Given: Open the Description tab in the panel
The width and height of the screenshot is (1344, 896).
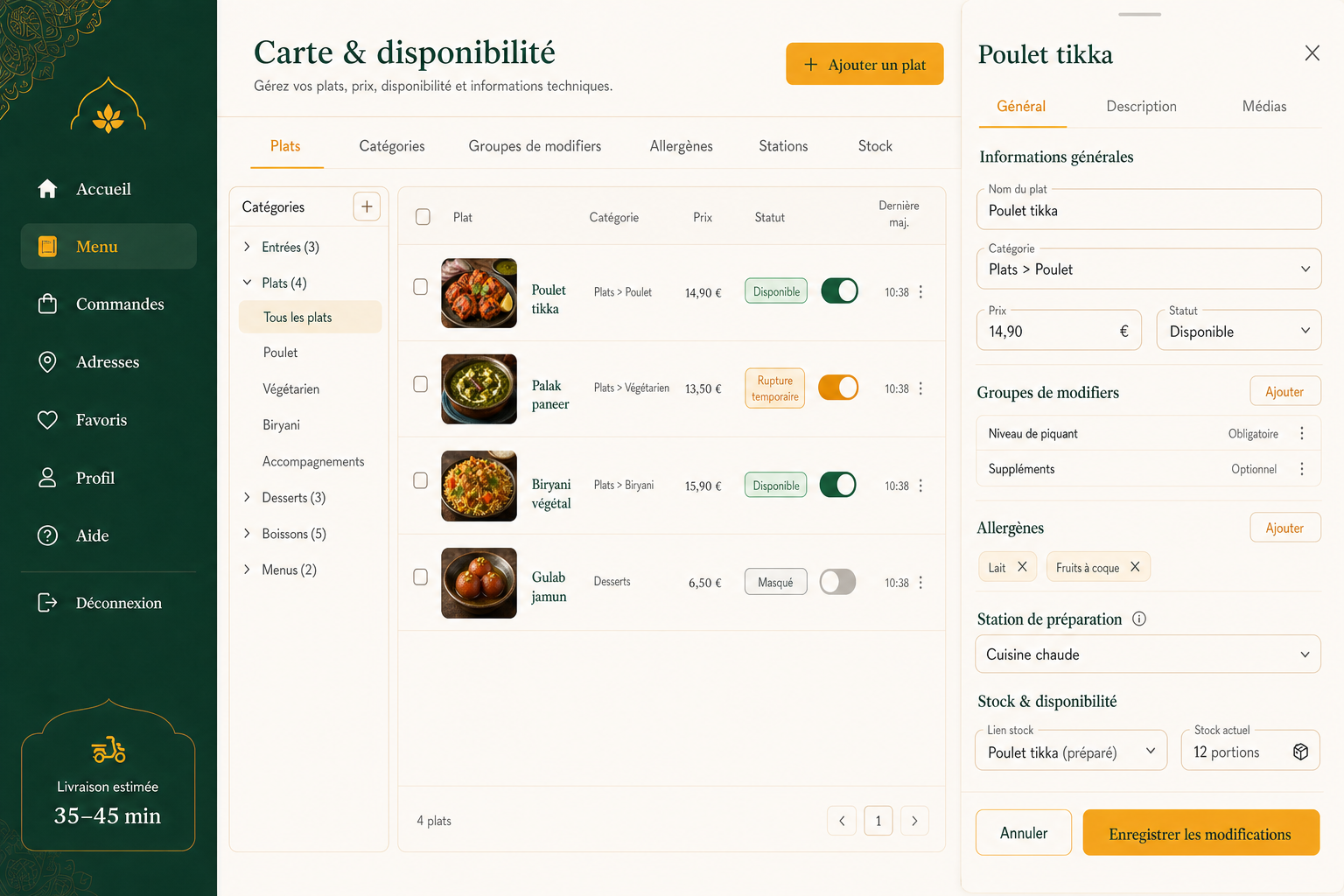Looking at the screenshot, I should [x=1141, y=106].
